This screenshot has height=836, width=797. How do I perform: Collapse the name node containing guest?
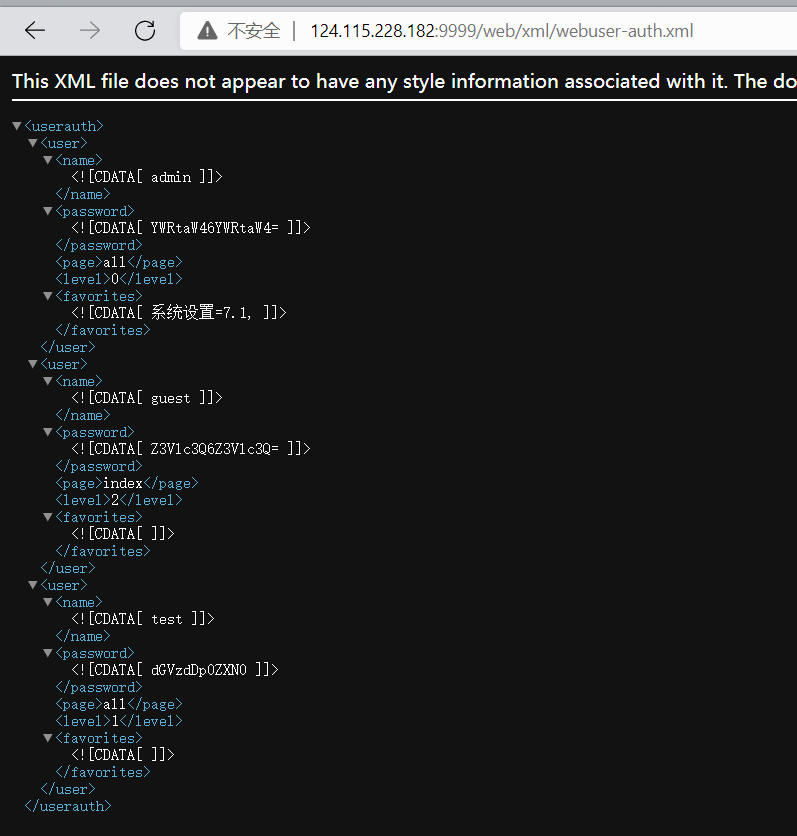coord(48,381)
